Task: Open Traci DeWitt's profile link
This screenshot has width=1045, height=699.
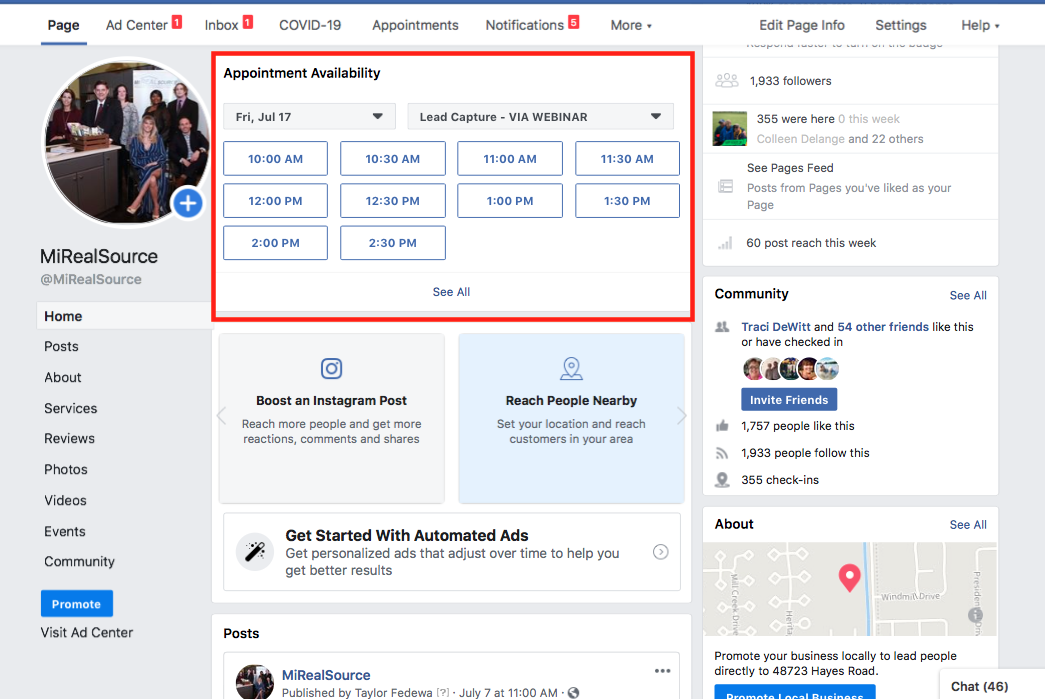Action: [776, 327]
